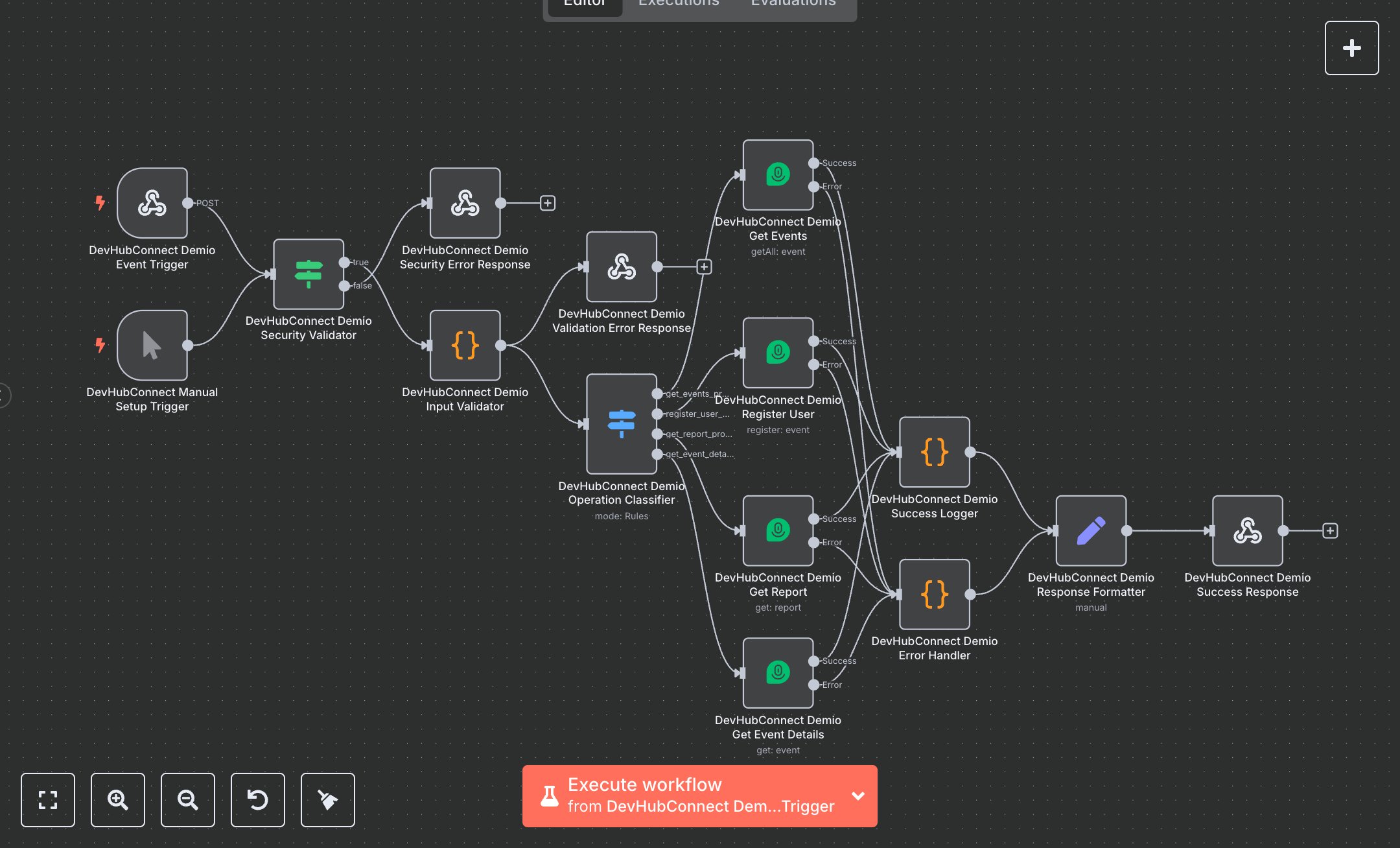The height and width of the screenshot is (848, 1400).
Task: Open the Register User Demio node
Action: coord(777,352)
